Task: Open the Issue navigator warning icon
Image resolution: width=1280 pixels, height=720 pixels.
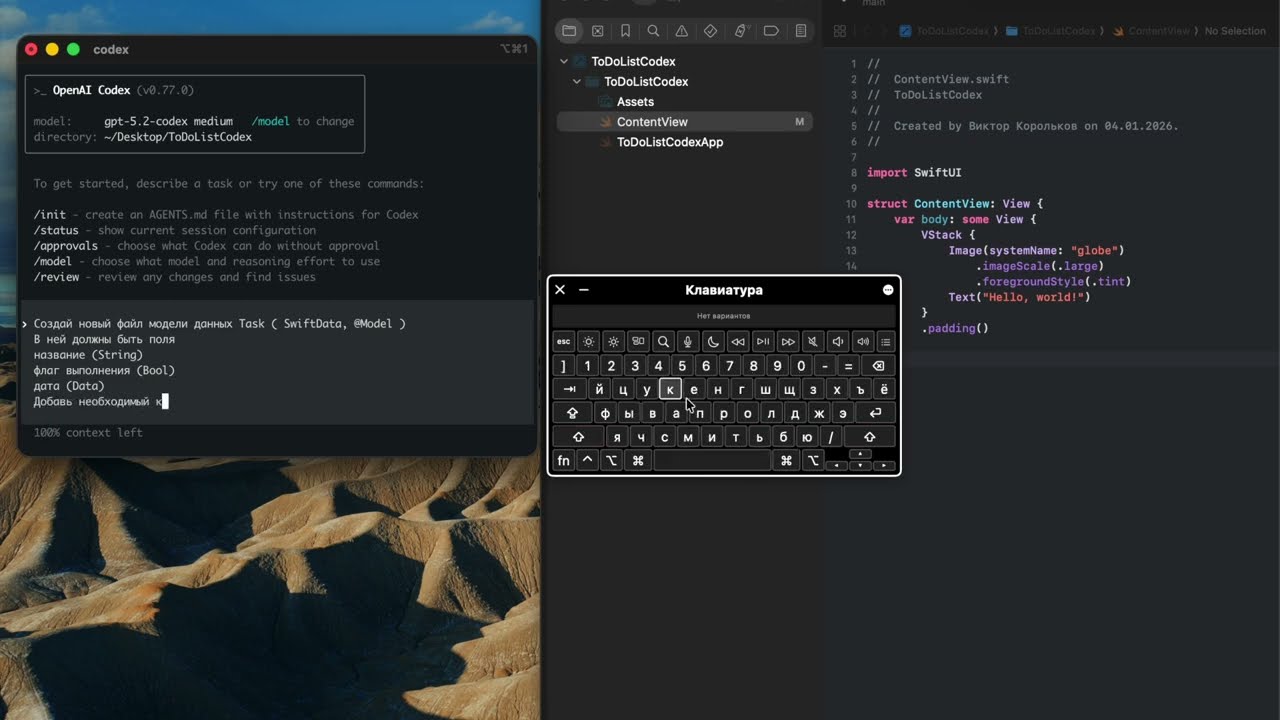Action: [x=682, y=31]
